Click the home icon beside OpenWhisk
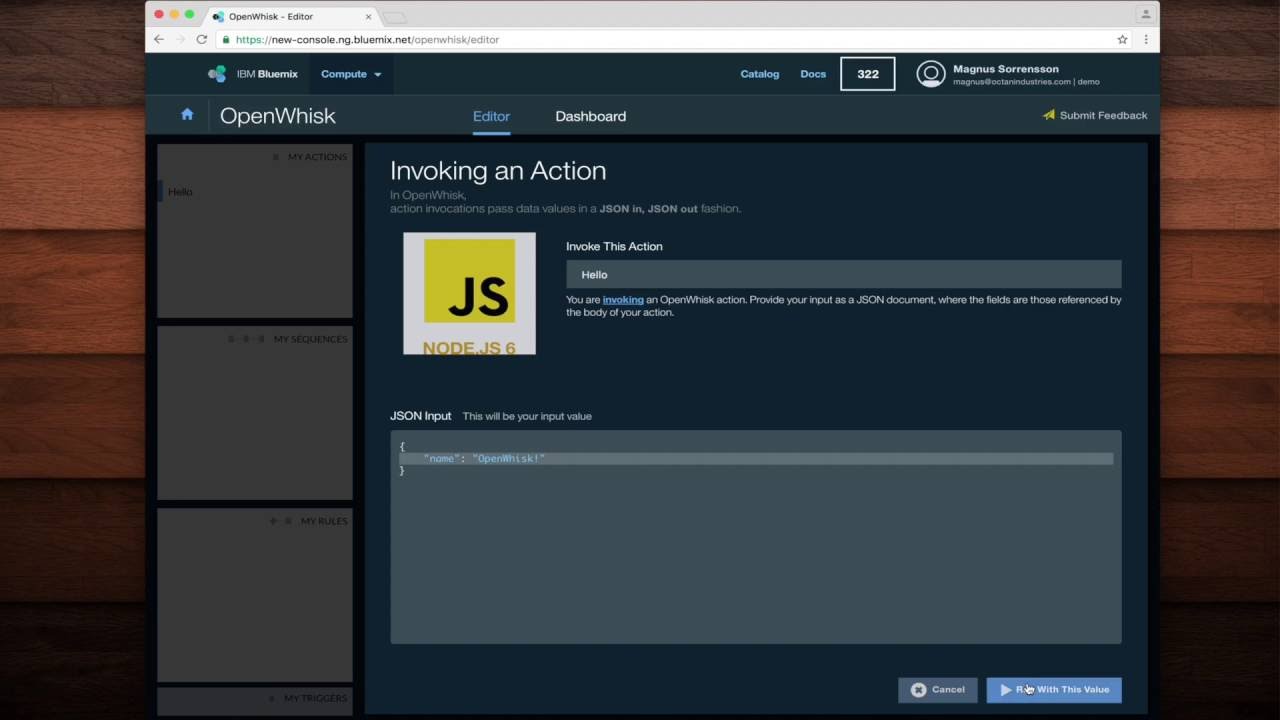 click(187, 115)
